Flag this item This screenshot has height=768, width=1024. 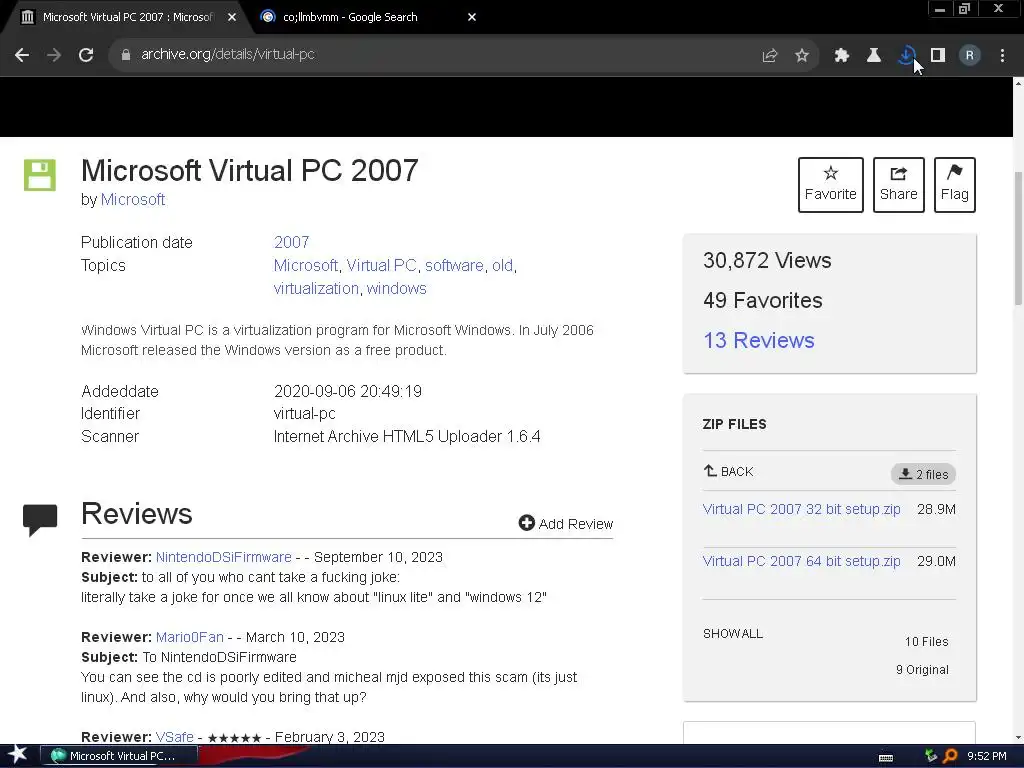point(955,185)
